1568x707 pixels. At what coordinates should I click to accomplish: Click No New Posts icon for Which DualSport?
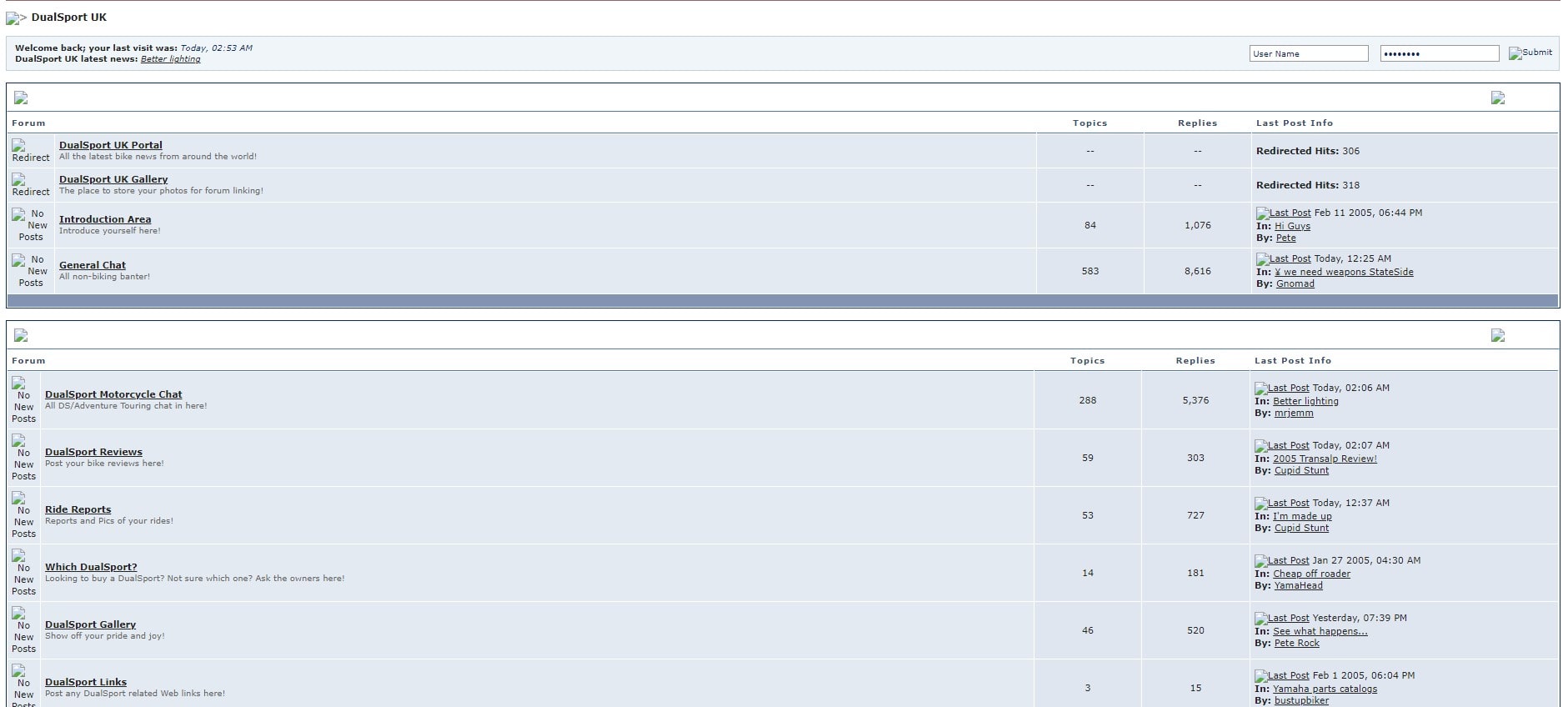point(23,573)
